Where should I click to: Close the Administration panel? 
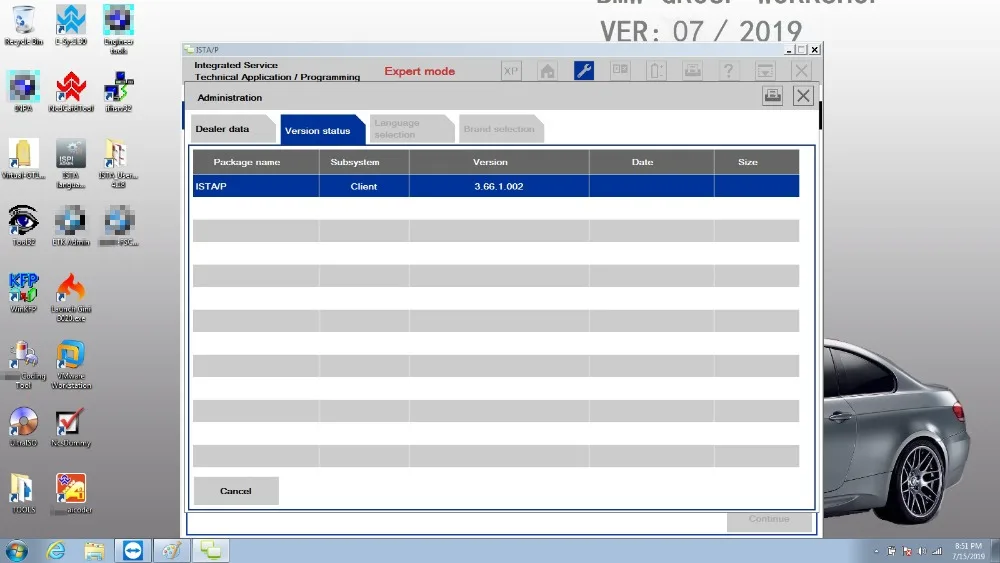pos(803,96)
